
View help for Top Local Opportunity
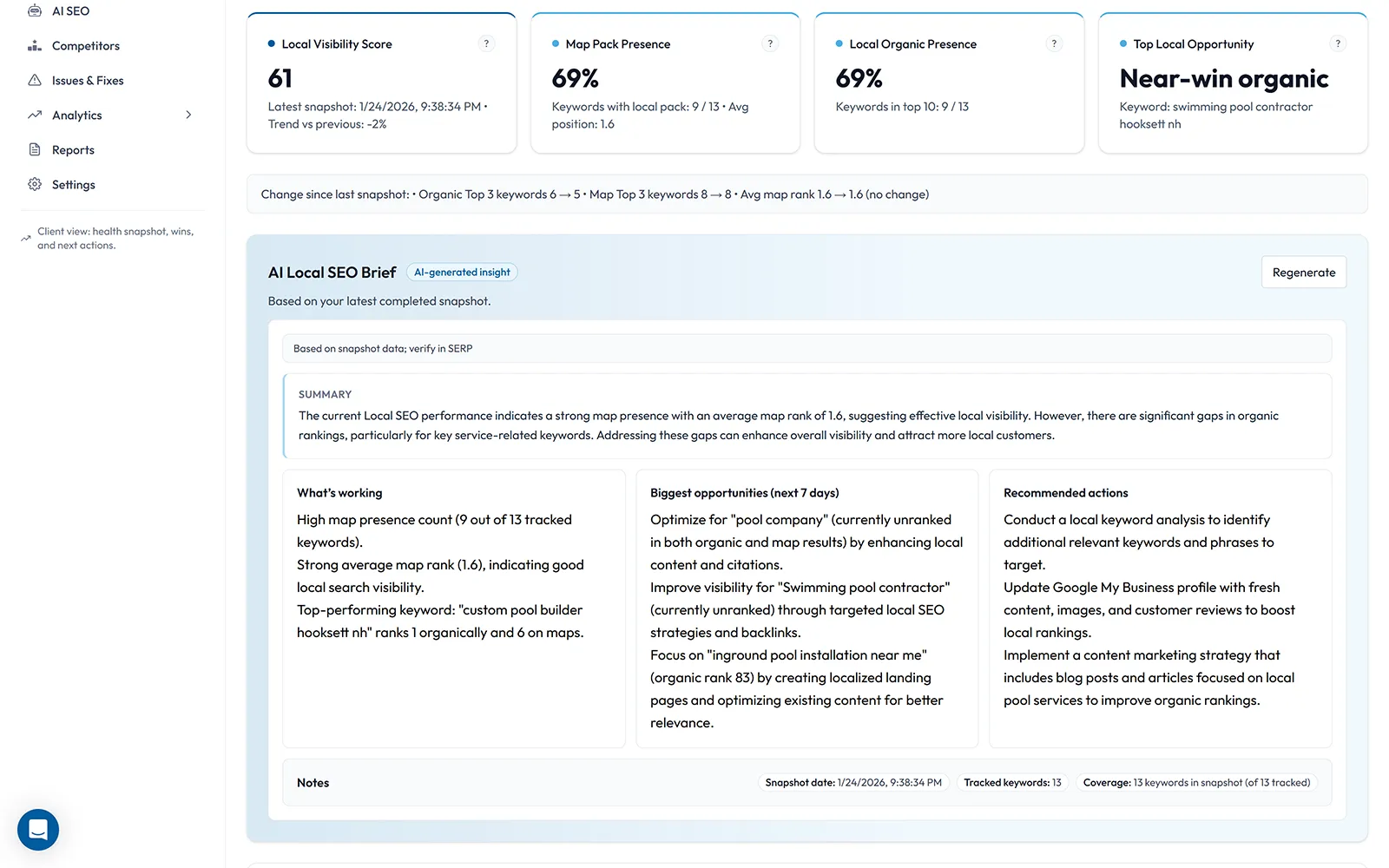pos(1338,43)
